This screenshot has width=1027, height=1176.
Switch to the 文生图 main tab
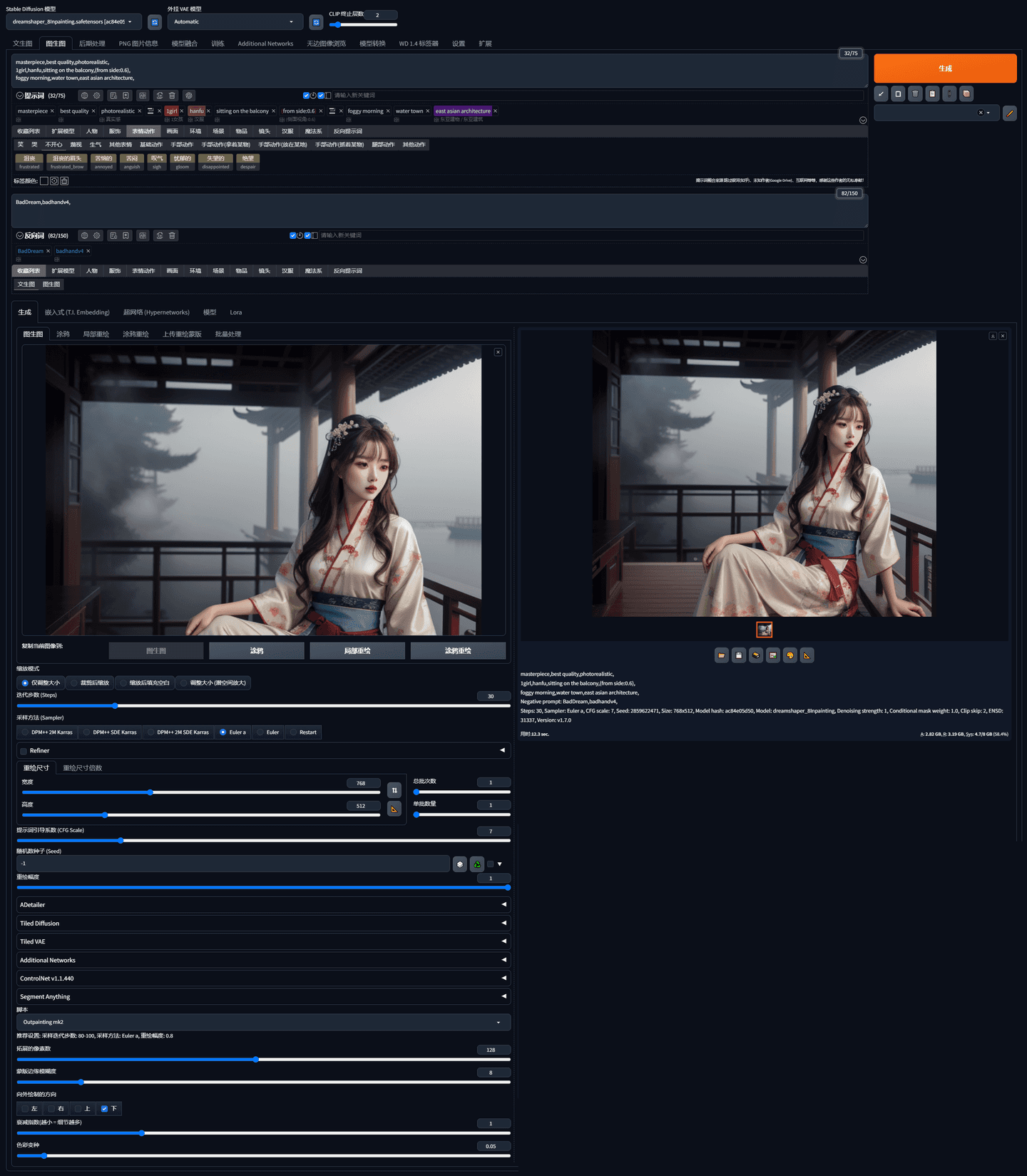(x=23, y=44)
